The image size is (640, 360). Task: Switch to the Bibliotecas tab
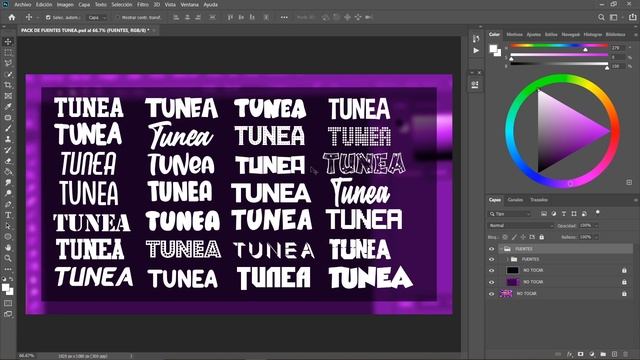[616, 35]
